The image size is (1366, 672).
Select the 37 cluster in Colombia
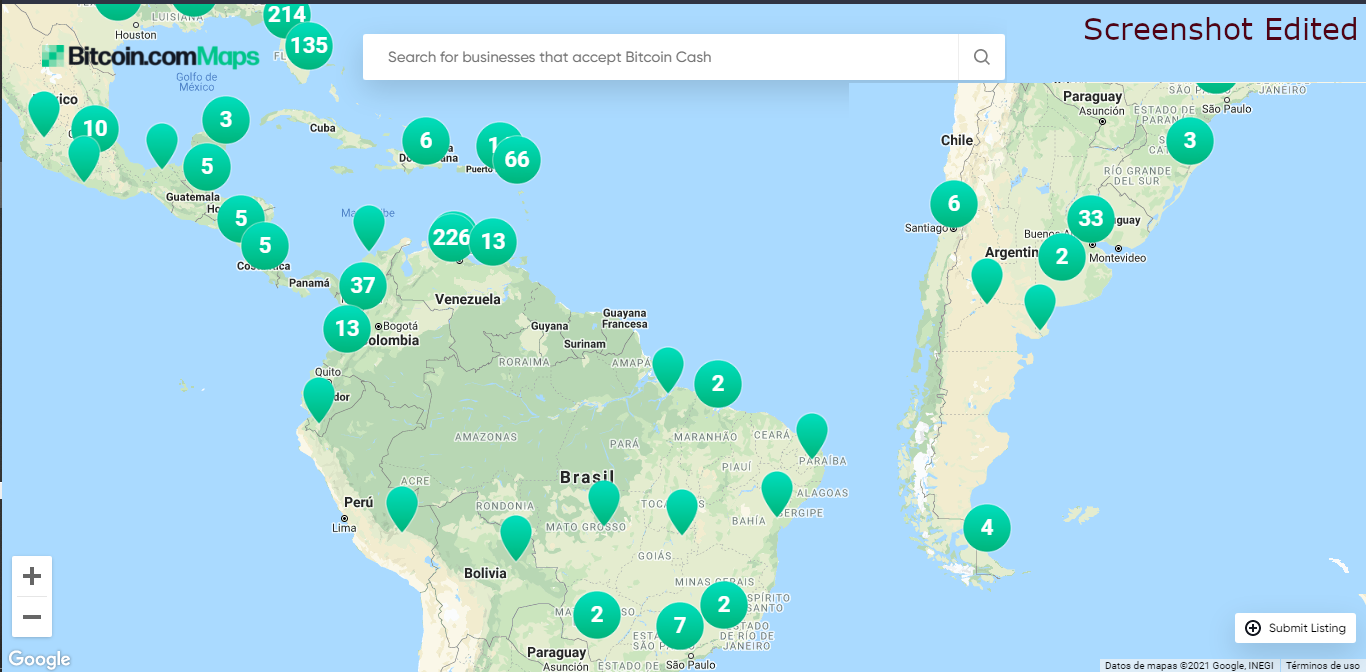tap(363, 286)
